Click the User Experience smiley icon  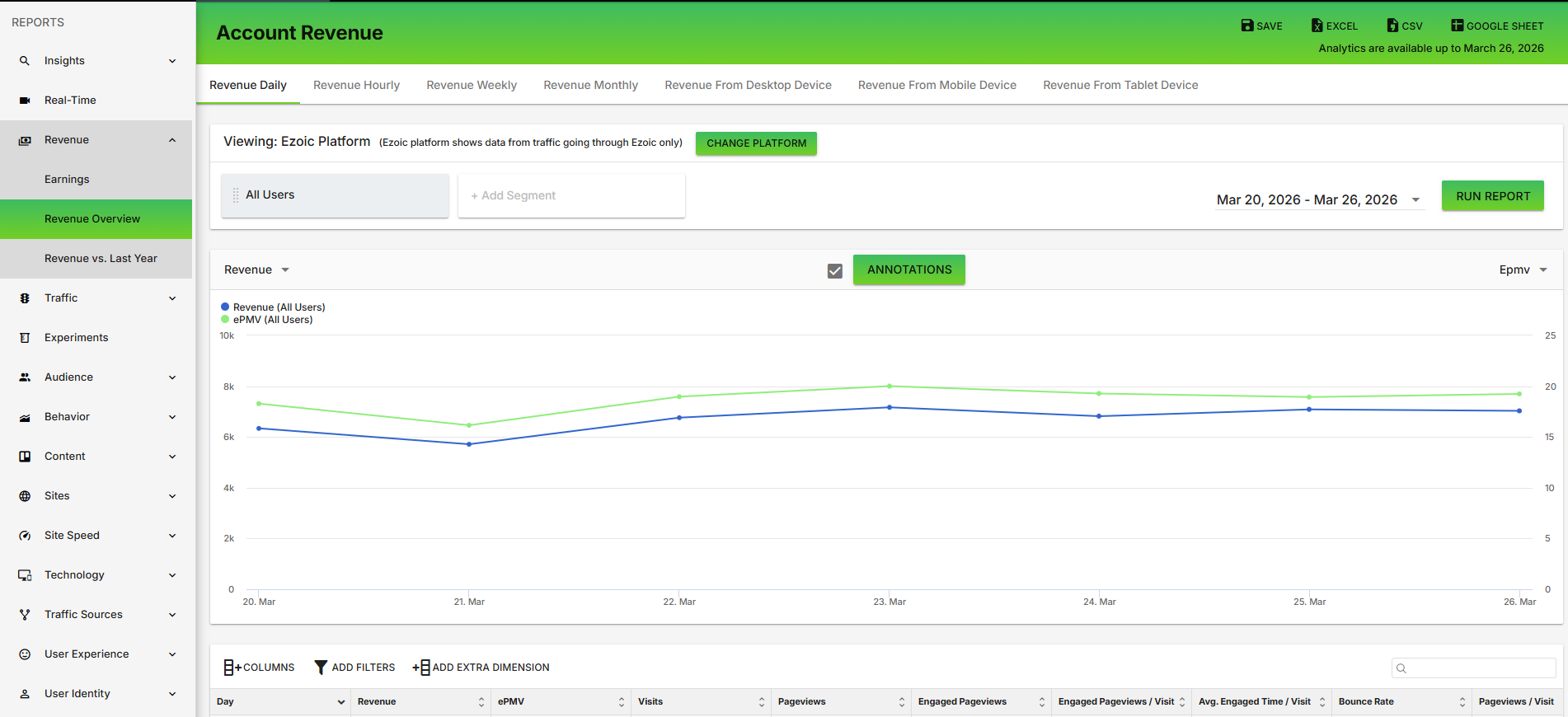(x=25, y=654)
